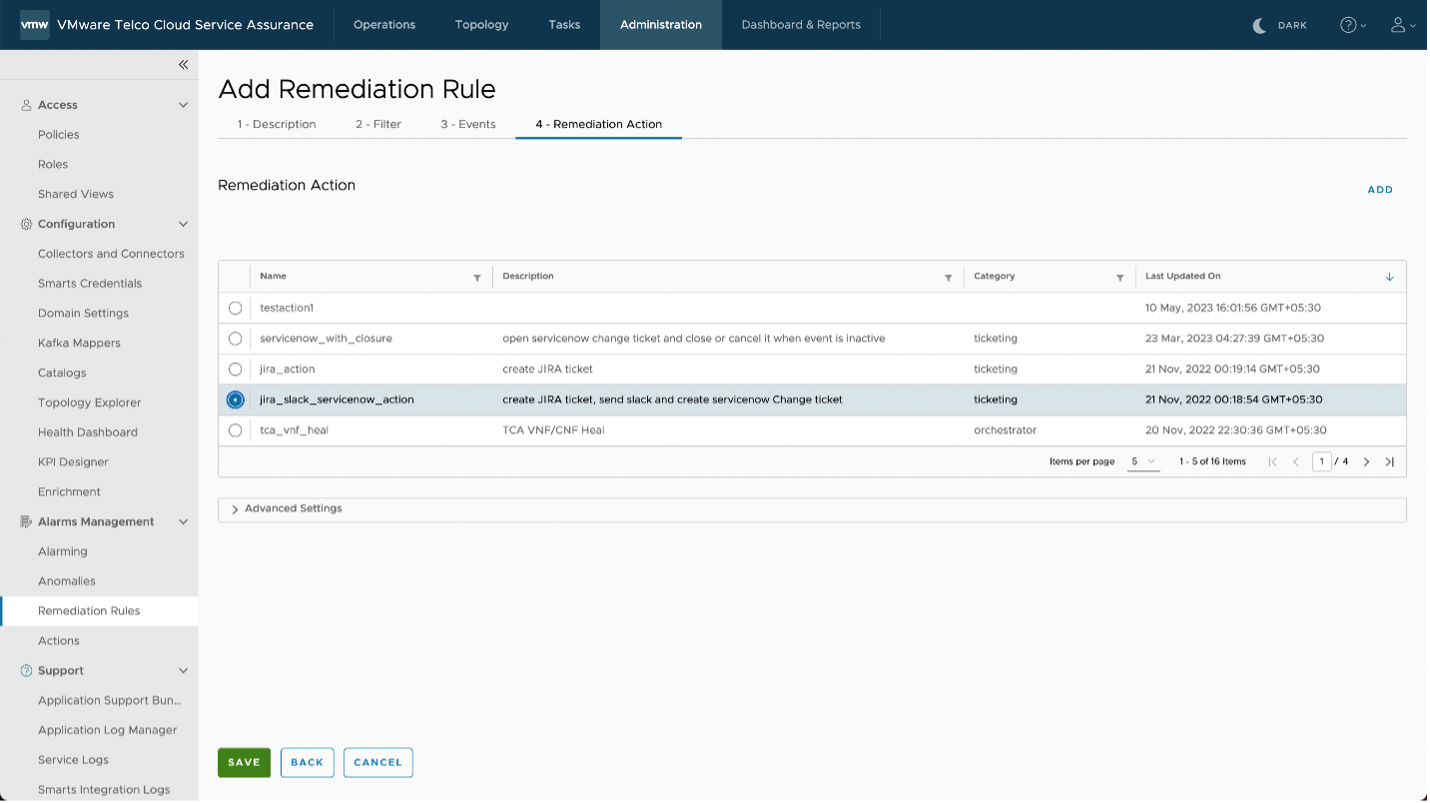Select the servicenow_with_closure radio button

(235, 339)
